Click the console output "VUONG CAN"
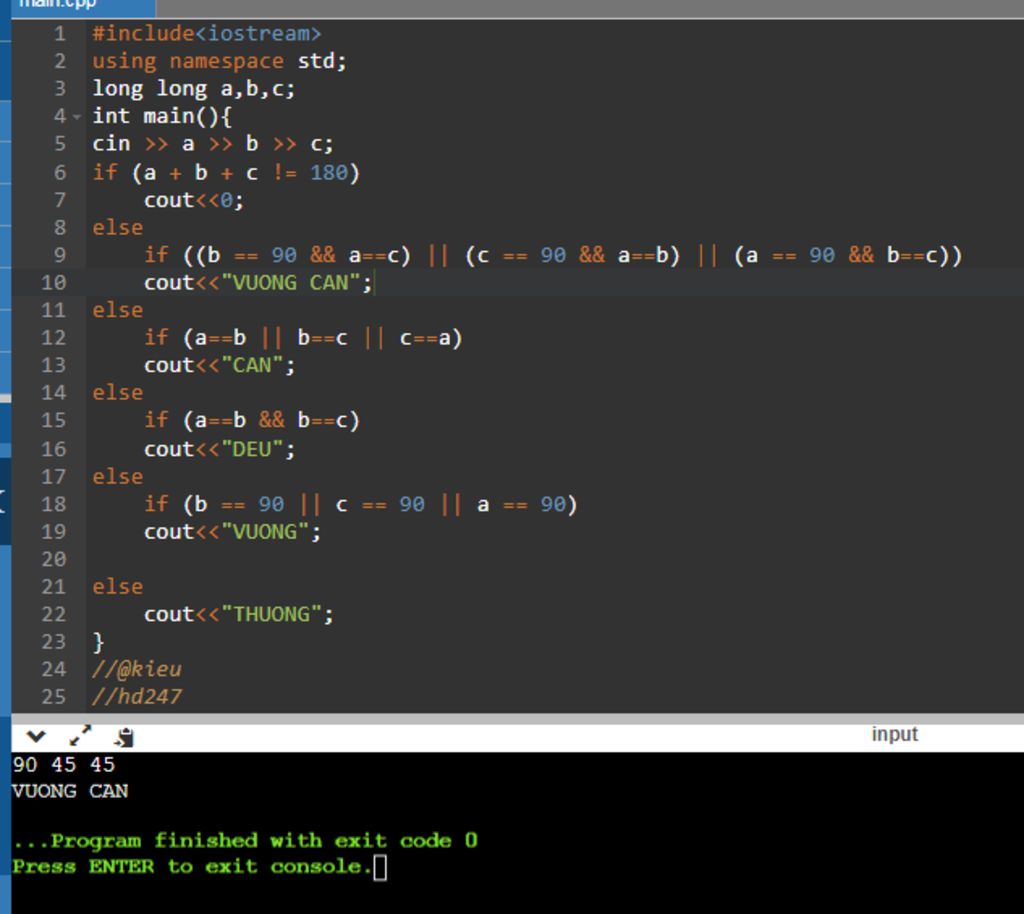 click(x=70, y=791)
